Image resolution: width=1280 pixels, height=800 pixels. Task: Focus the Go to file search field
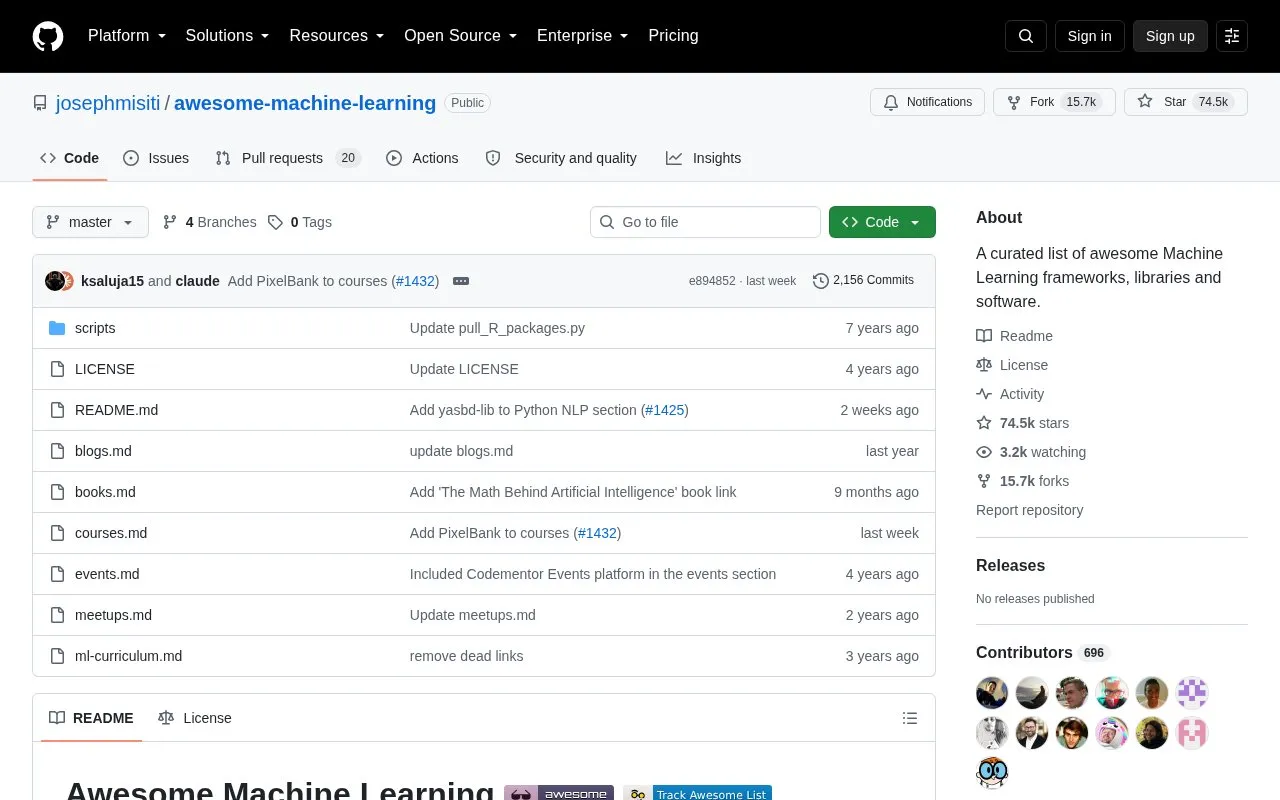point(705,222)
